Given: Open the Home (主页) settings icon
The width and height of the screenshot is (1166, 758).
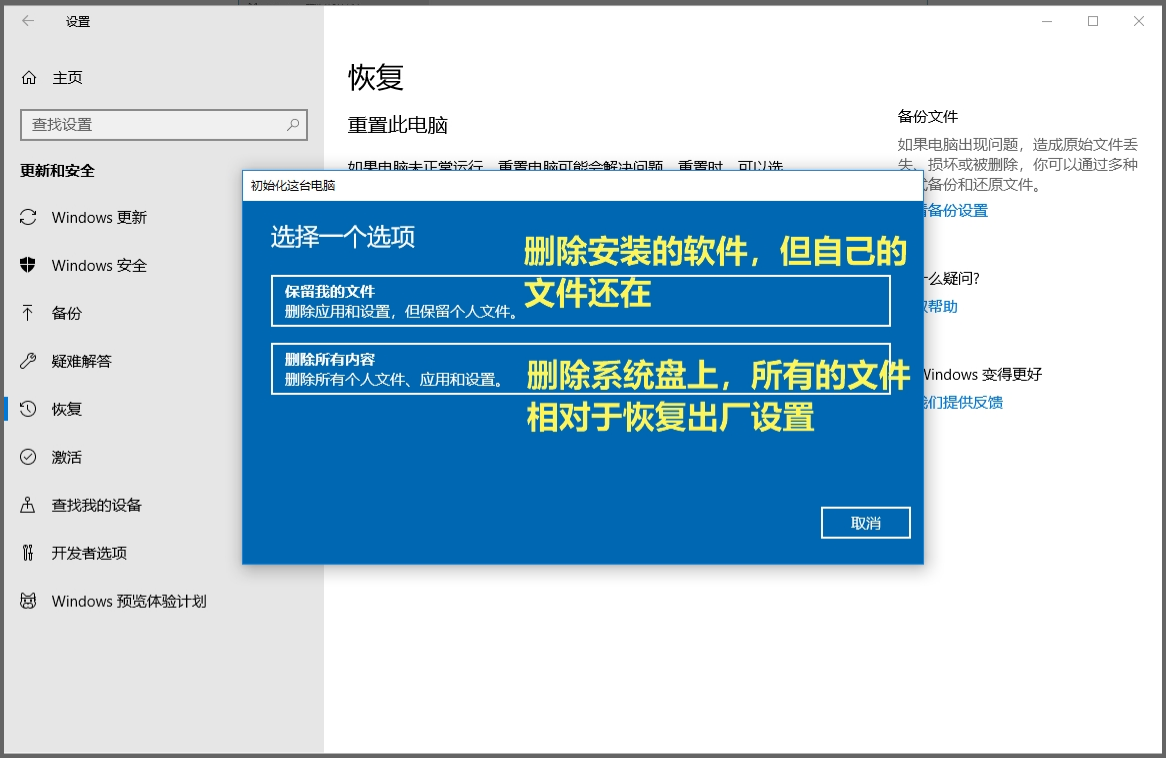Looking at the screenshot, I should tap(27, 77).
